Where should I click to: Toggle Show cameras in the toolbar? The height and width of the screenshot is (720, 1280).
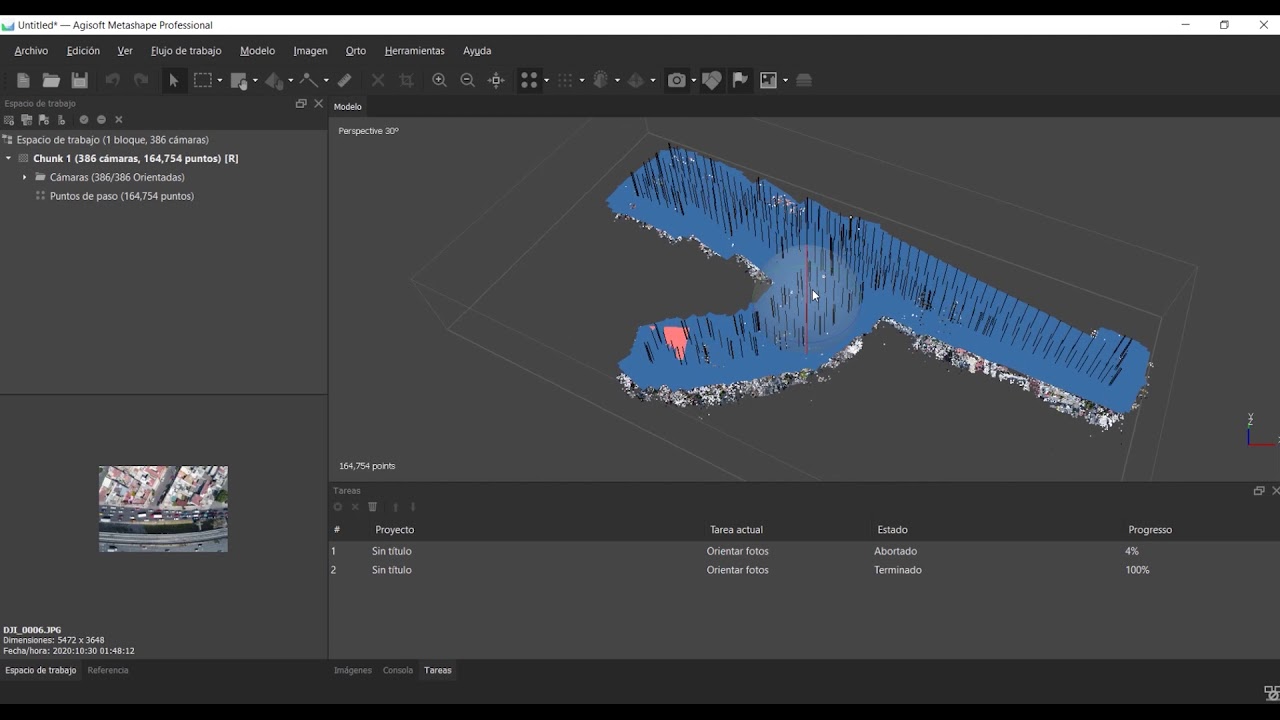tap(677, 80)
